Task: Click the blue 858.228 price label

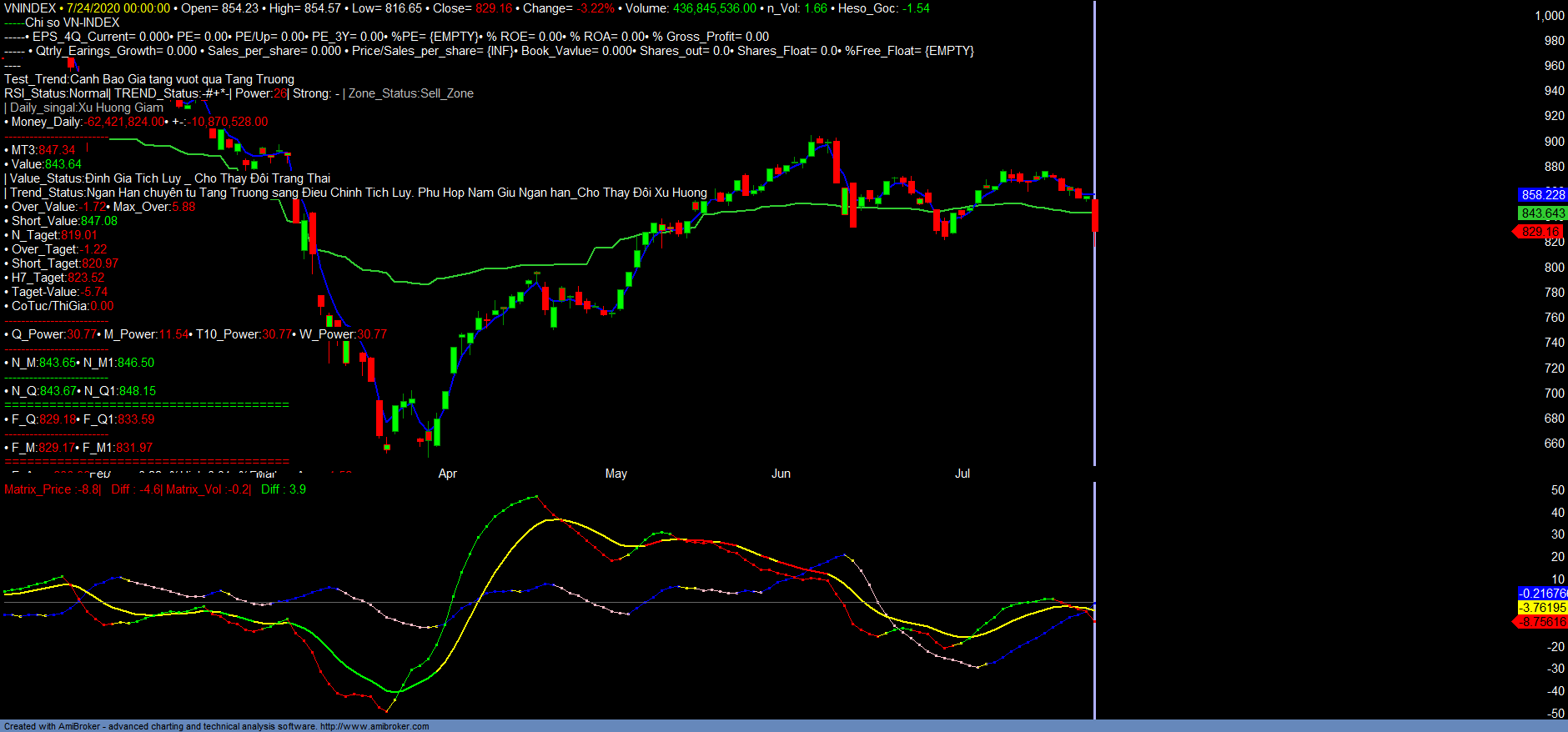Action: [x=1542, y=194]
